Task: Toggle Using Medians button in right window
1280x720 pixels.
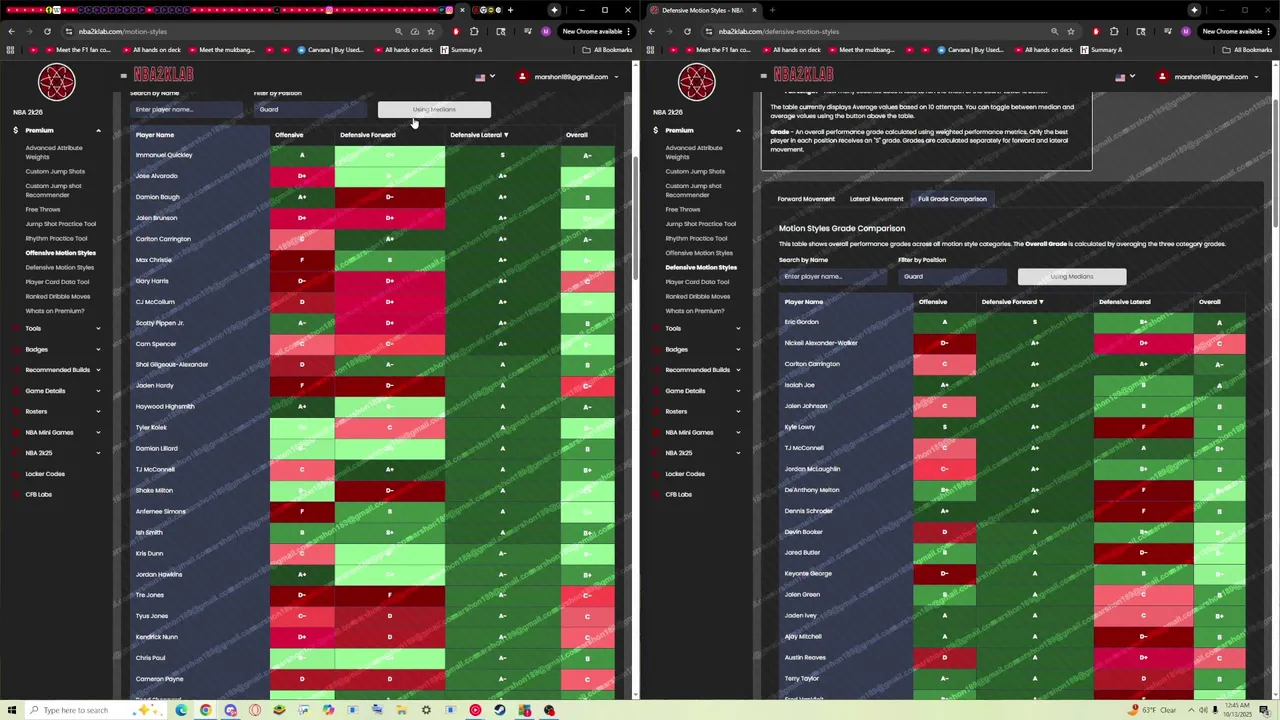Action: pyautogui.click(x=1072, y=277)
